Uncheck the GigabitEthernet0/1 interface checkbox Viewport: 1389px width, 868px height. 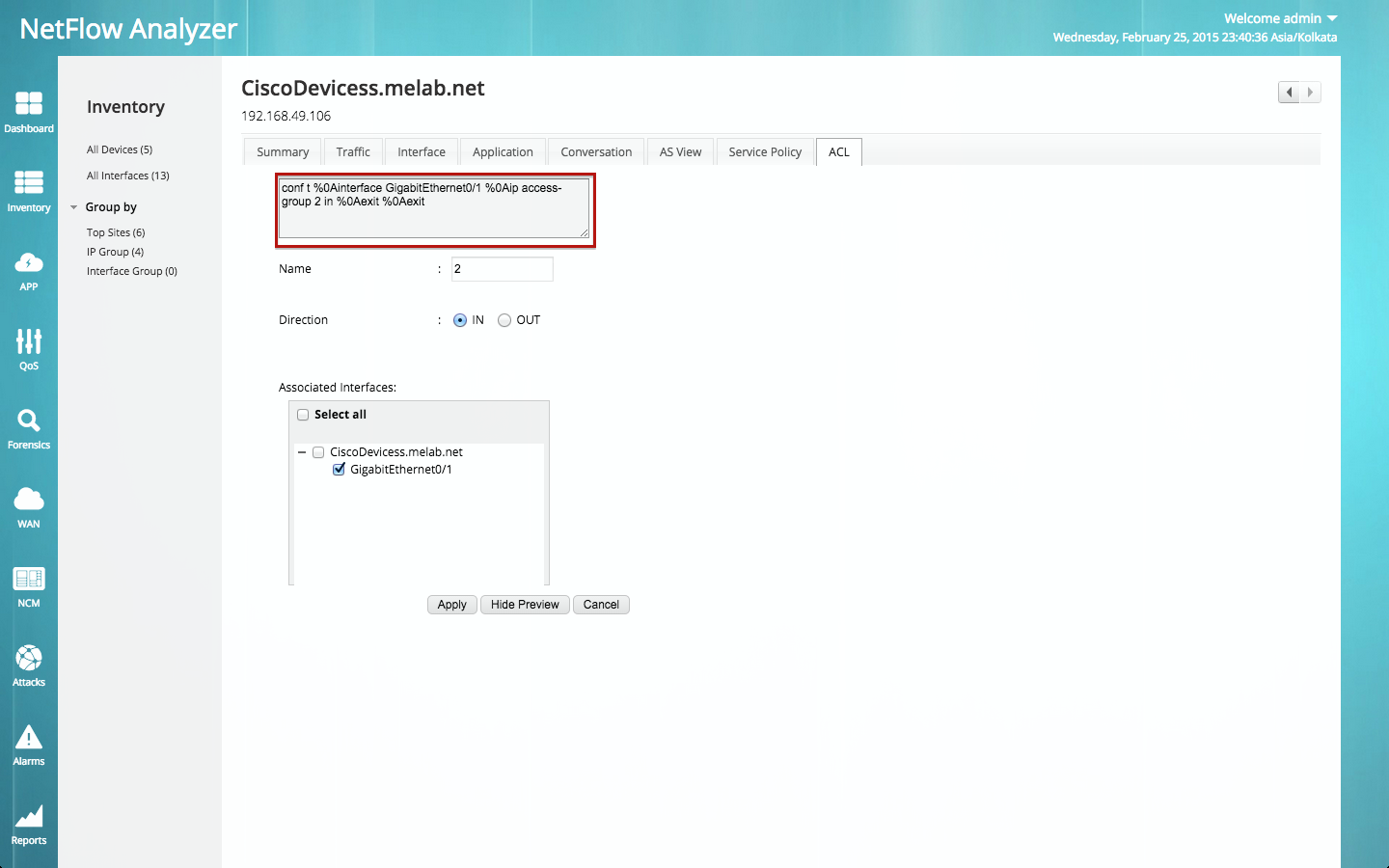(x=339, y=470)
